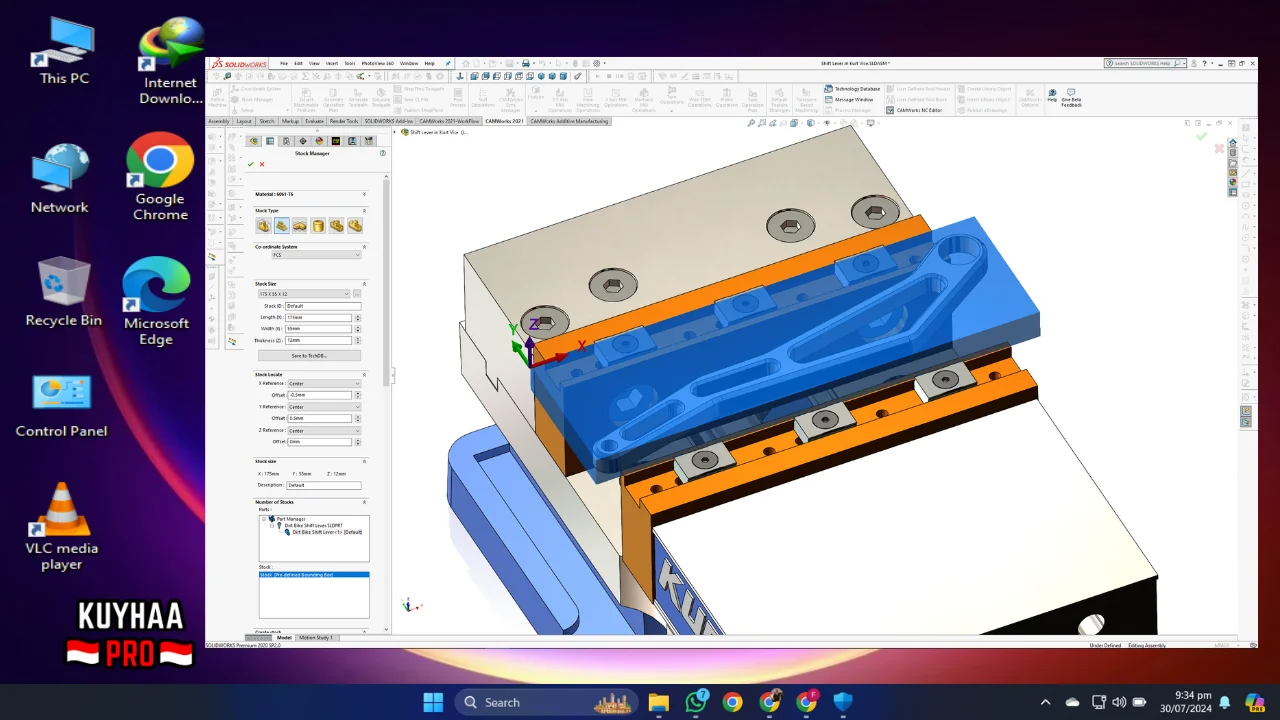Switch to Sketch tab

tap(267, 121)
